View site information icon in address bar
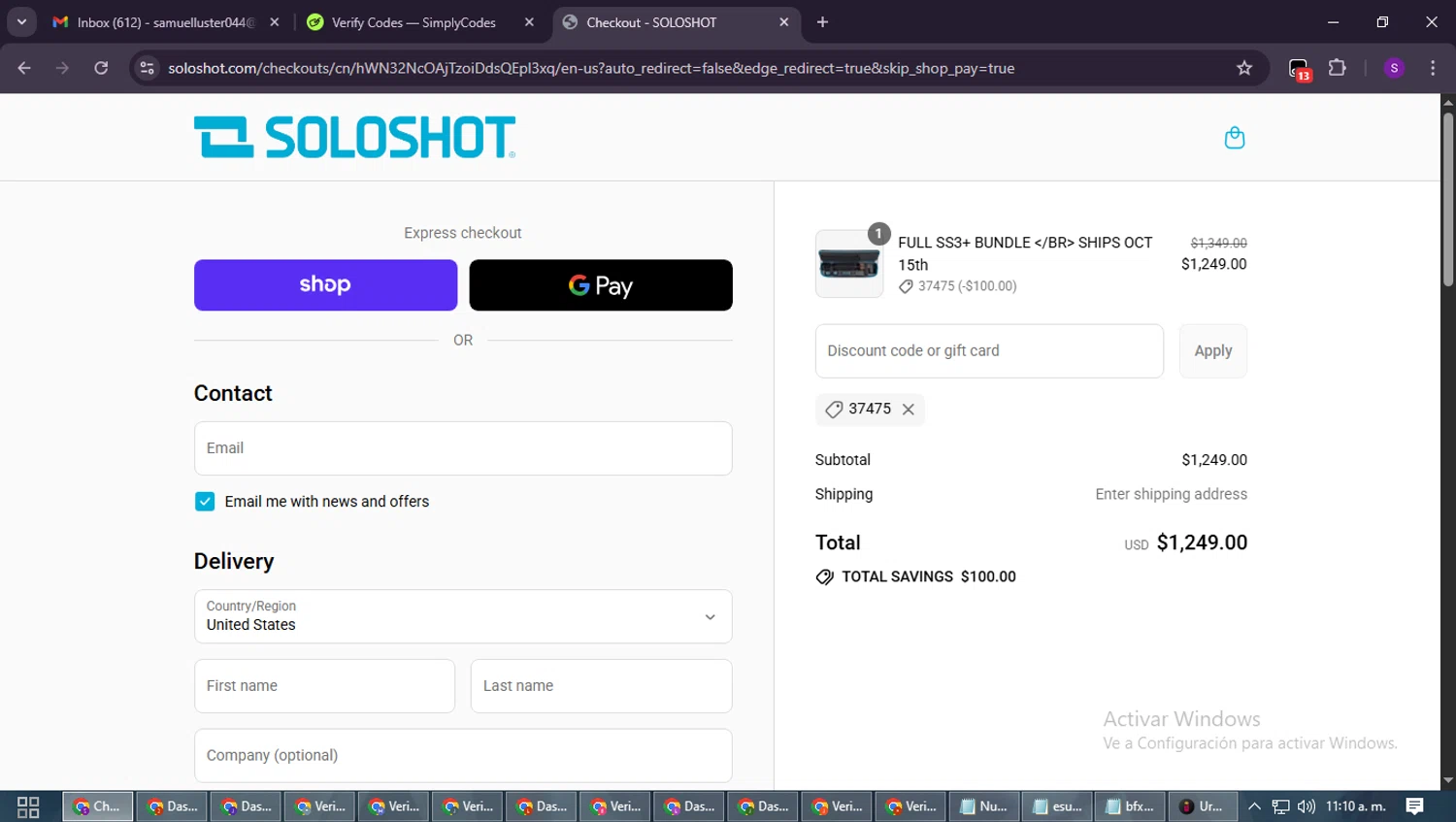This screenshot has width=1456, height=822. coord(147,68)
